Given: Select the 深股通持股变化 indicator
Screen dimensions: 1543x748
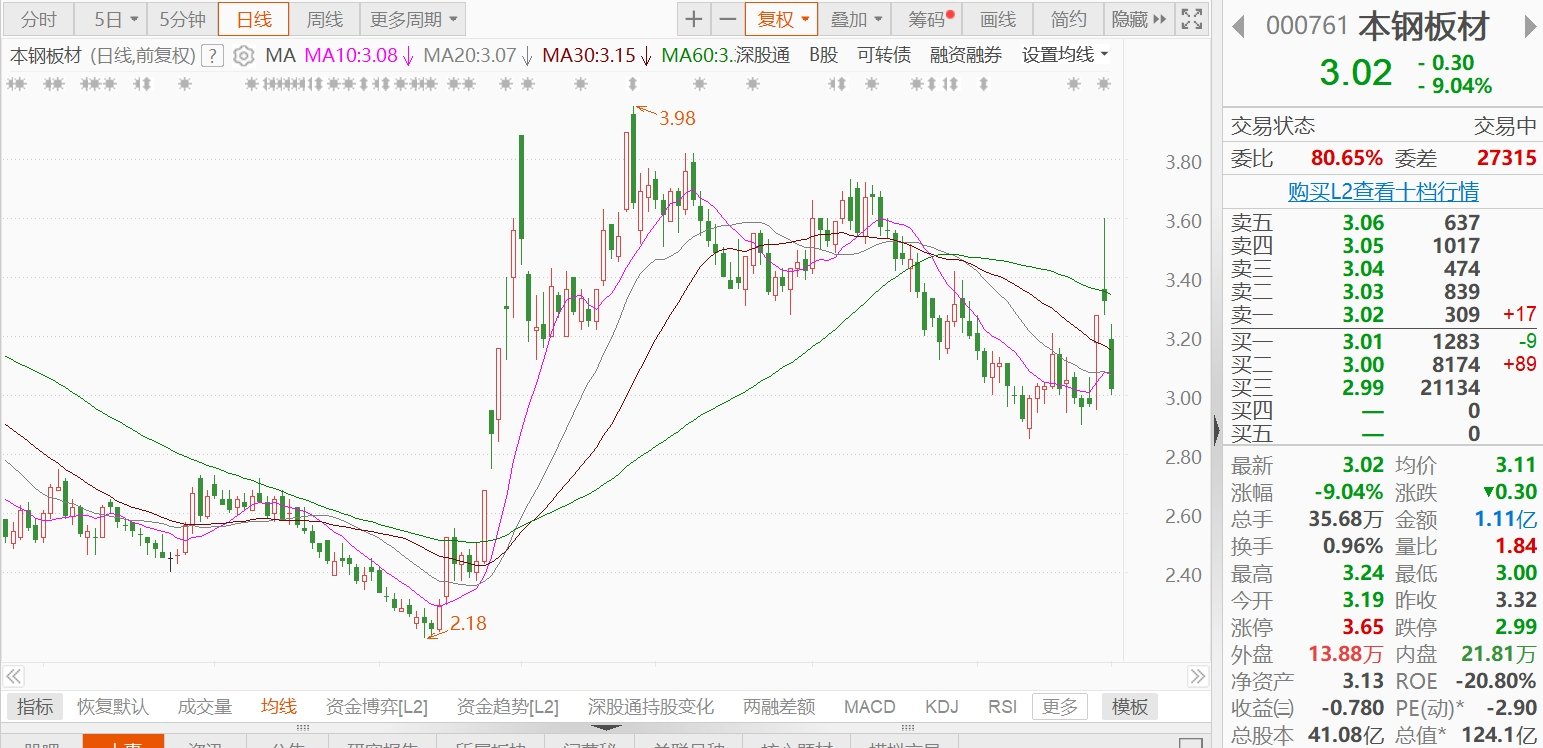Looking at the screenshot, I should coord(651,707).
